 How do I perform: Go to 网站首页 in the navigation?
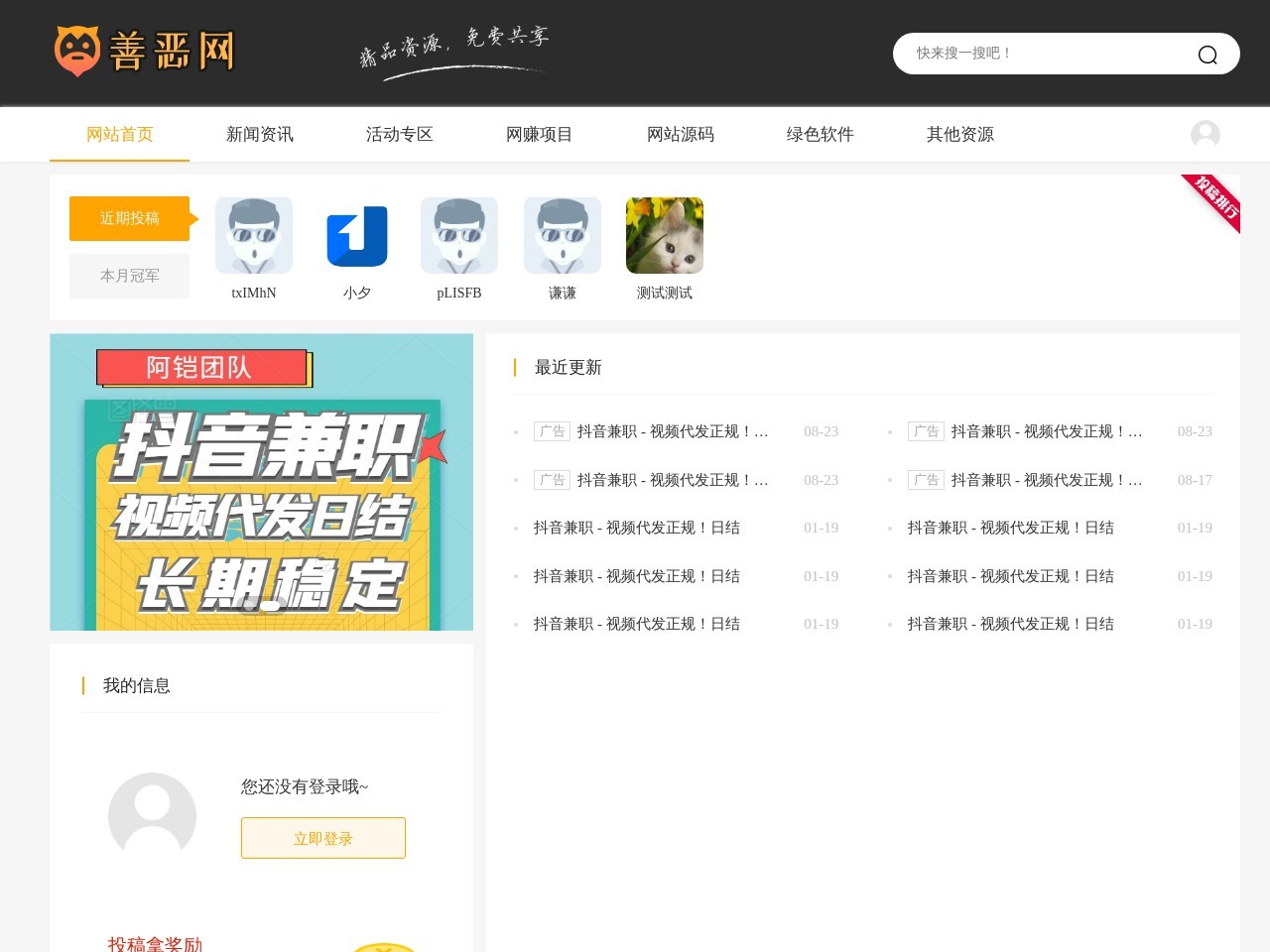click(x=119, y=134)
